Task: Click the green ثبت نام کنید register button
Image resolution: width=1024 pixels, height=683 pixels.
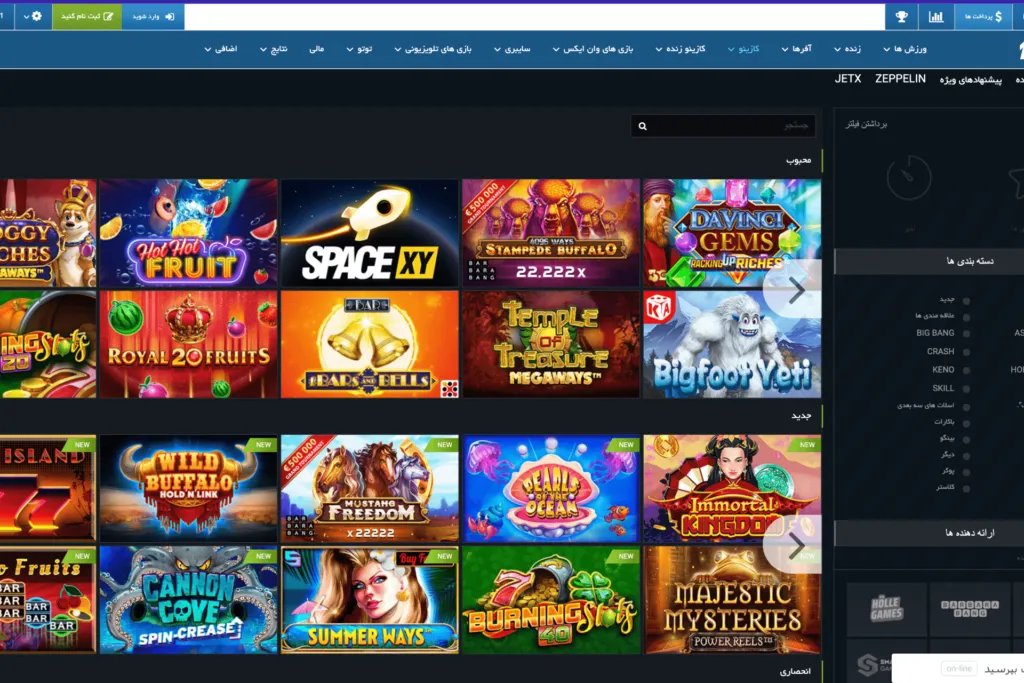Action: (87, 17)
